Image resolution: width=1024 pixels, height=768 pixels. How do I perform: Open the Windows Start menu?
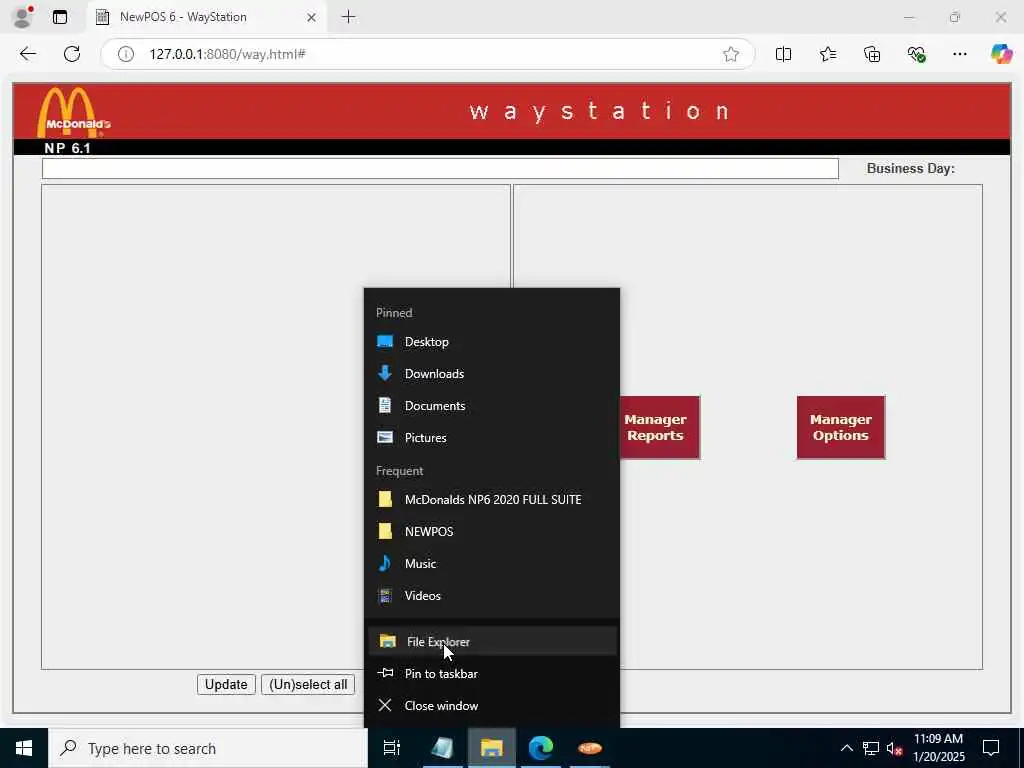(24, 748)
